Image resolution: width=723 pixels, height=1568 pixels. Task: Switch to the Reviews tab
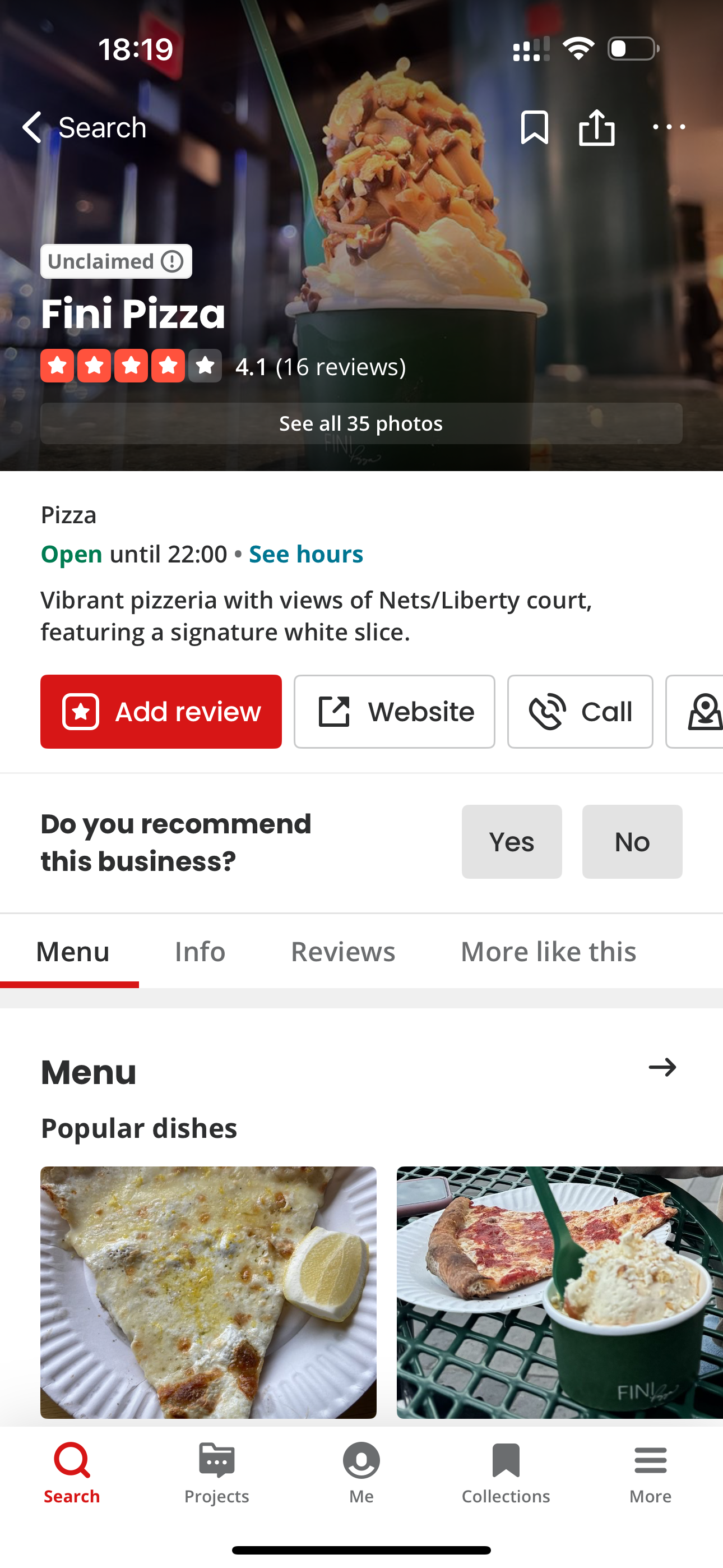(x=342, y=951)
